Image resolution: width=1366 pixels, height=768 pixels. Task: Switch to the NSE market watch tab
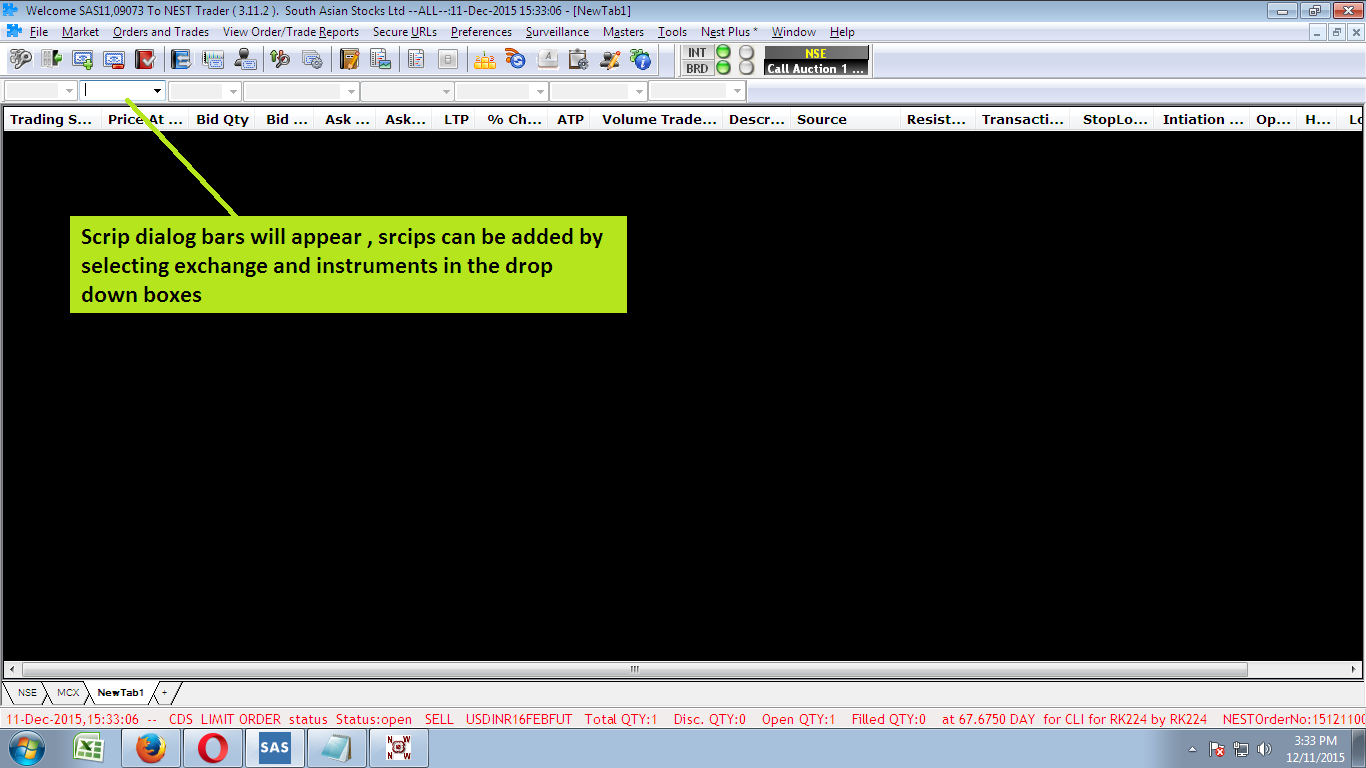coord(27,692)
